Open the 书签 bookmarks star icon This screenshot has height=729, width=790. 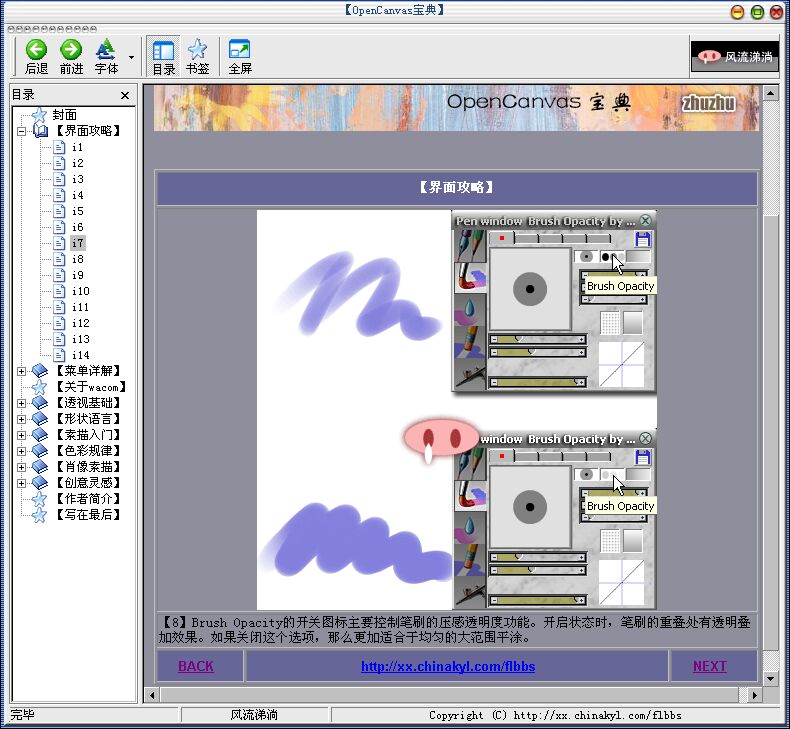click(x=197, y=49)
